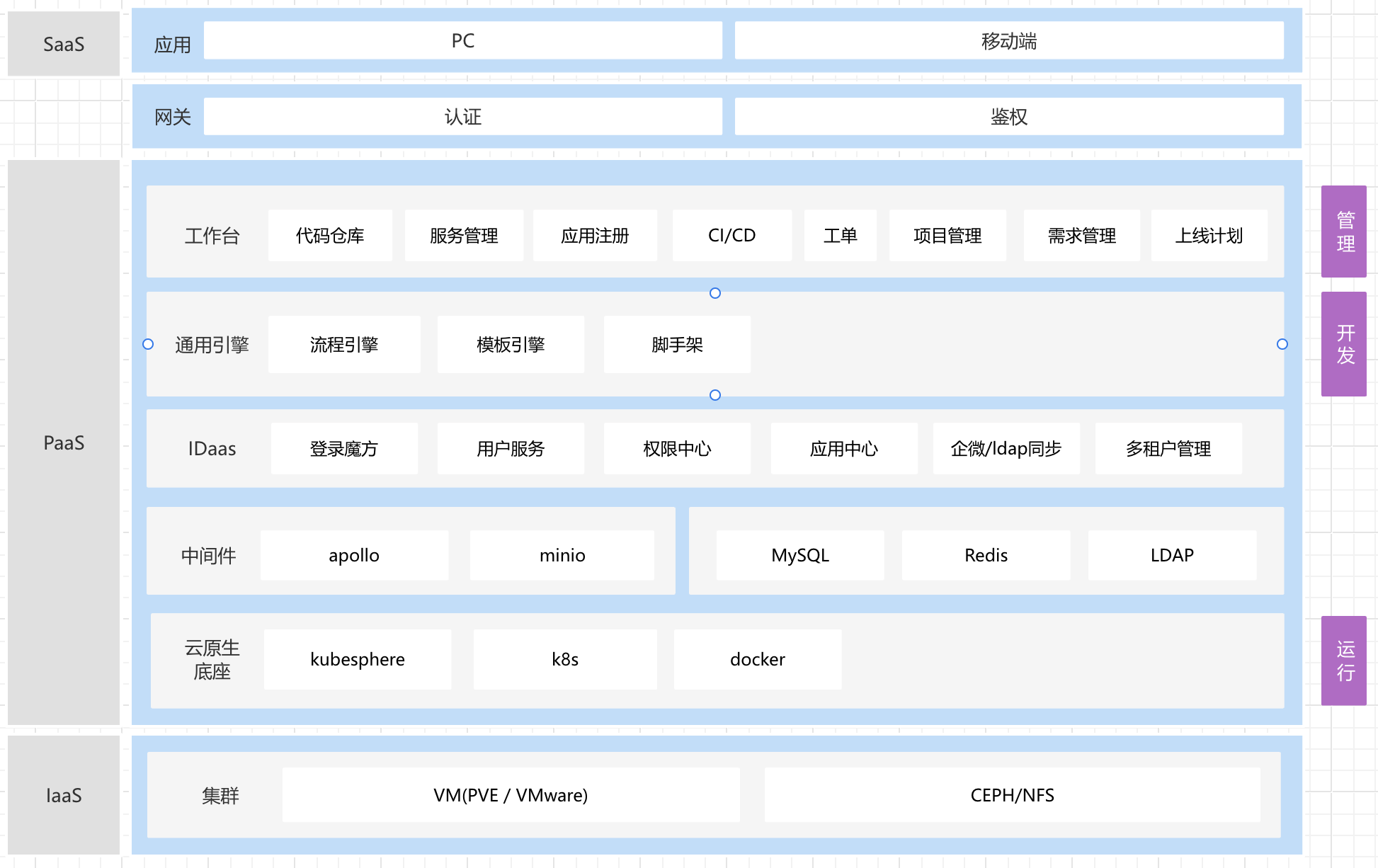Image resolution: width=1378 pixels, height=868 pixels.
Task: Click the 移动端 box
Action: [x=1009, y=40]
